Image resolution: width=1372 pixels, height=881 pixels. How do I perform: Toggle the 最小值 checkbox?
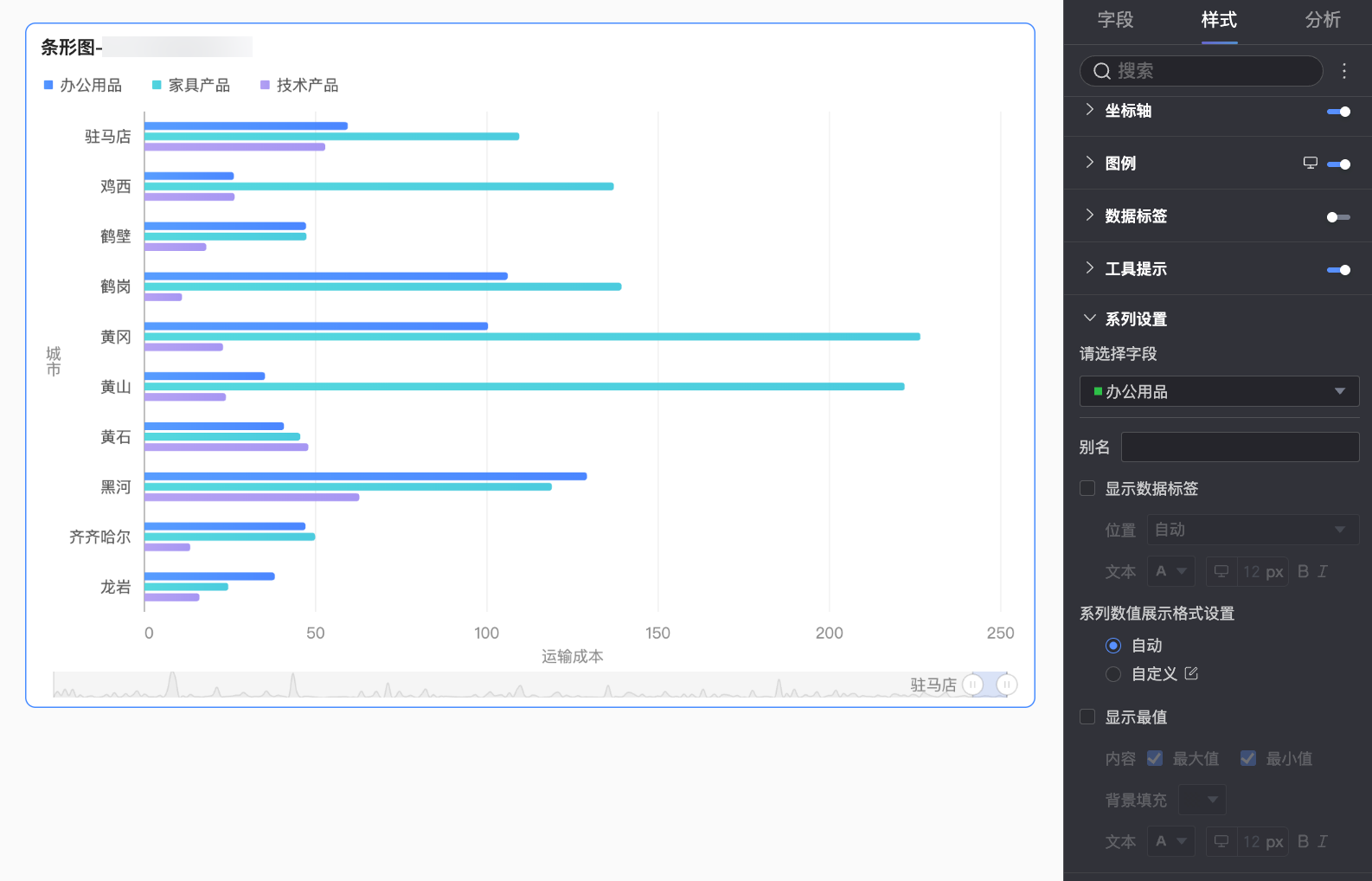[x=1248, y=758]
